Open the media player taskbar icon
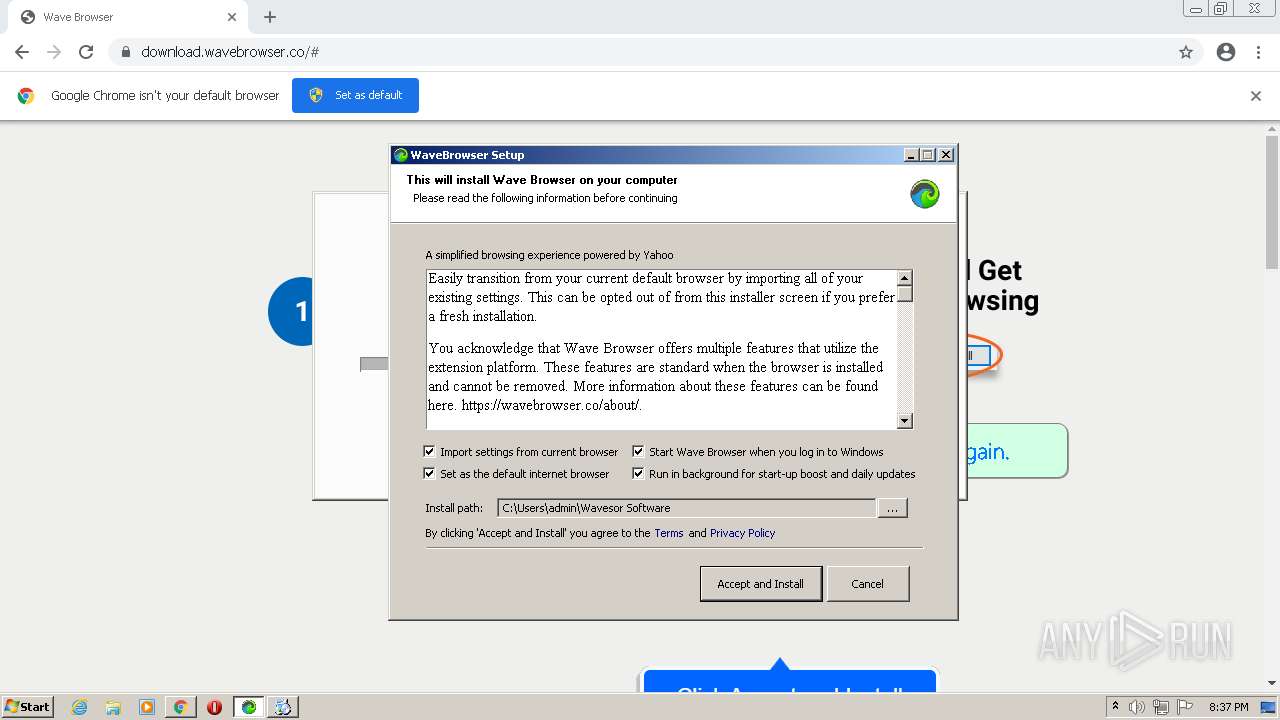 click(147, 707)
